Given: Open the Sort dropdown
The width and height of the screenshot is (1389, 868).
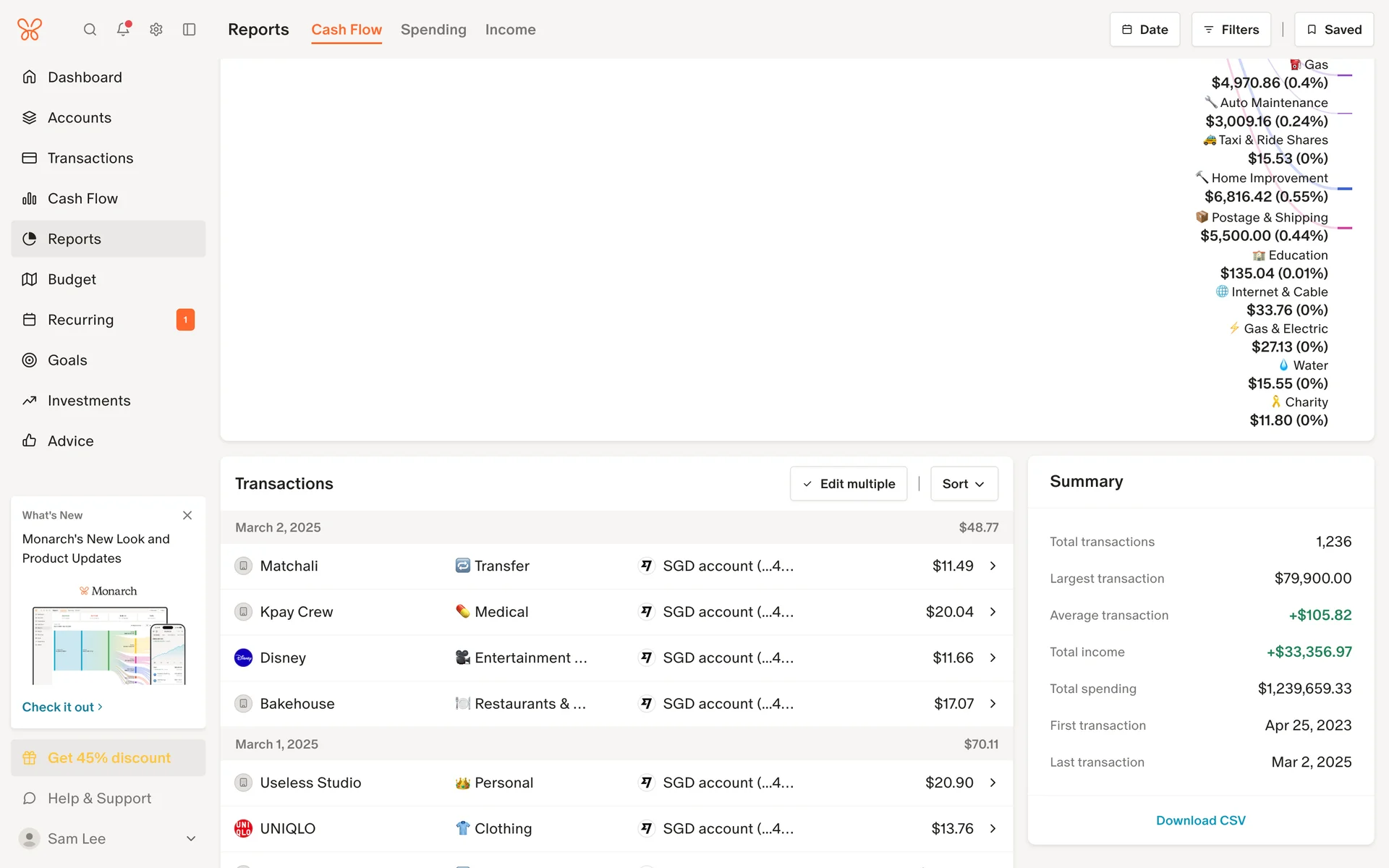Looking at the screenshot, I should (964, 484).
